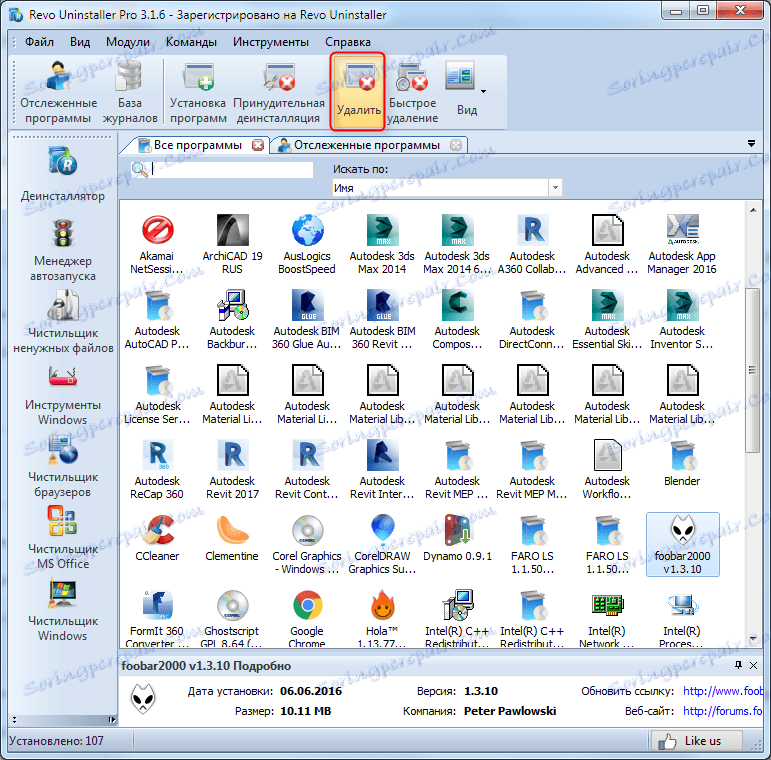The image size is (771, 760).
Task: Select Деинсталлятор in the sidebar
Action: 62,175
